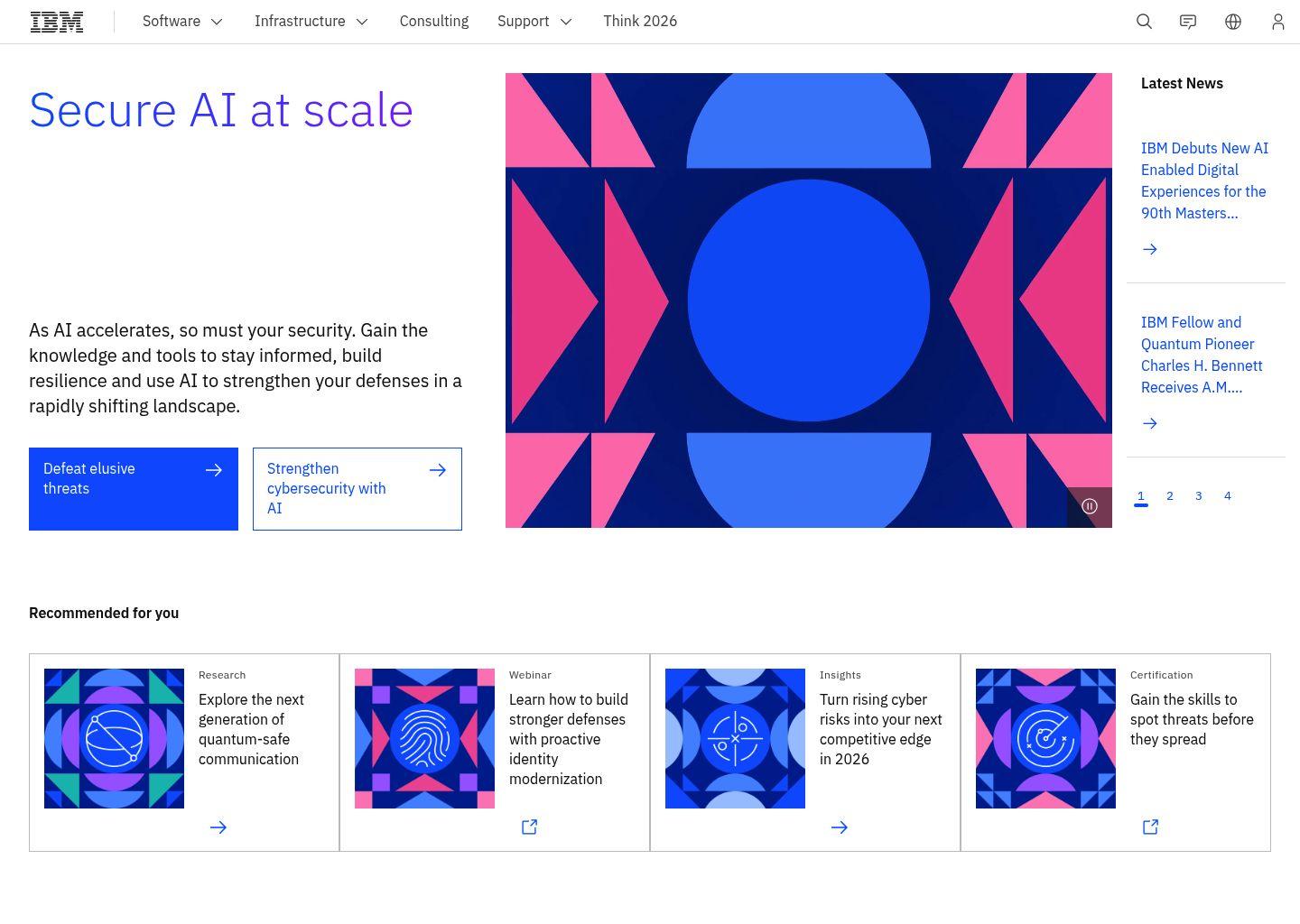Open the external link on the Certification card

point(1150,827)
